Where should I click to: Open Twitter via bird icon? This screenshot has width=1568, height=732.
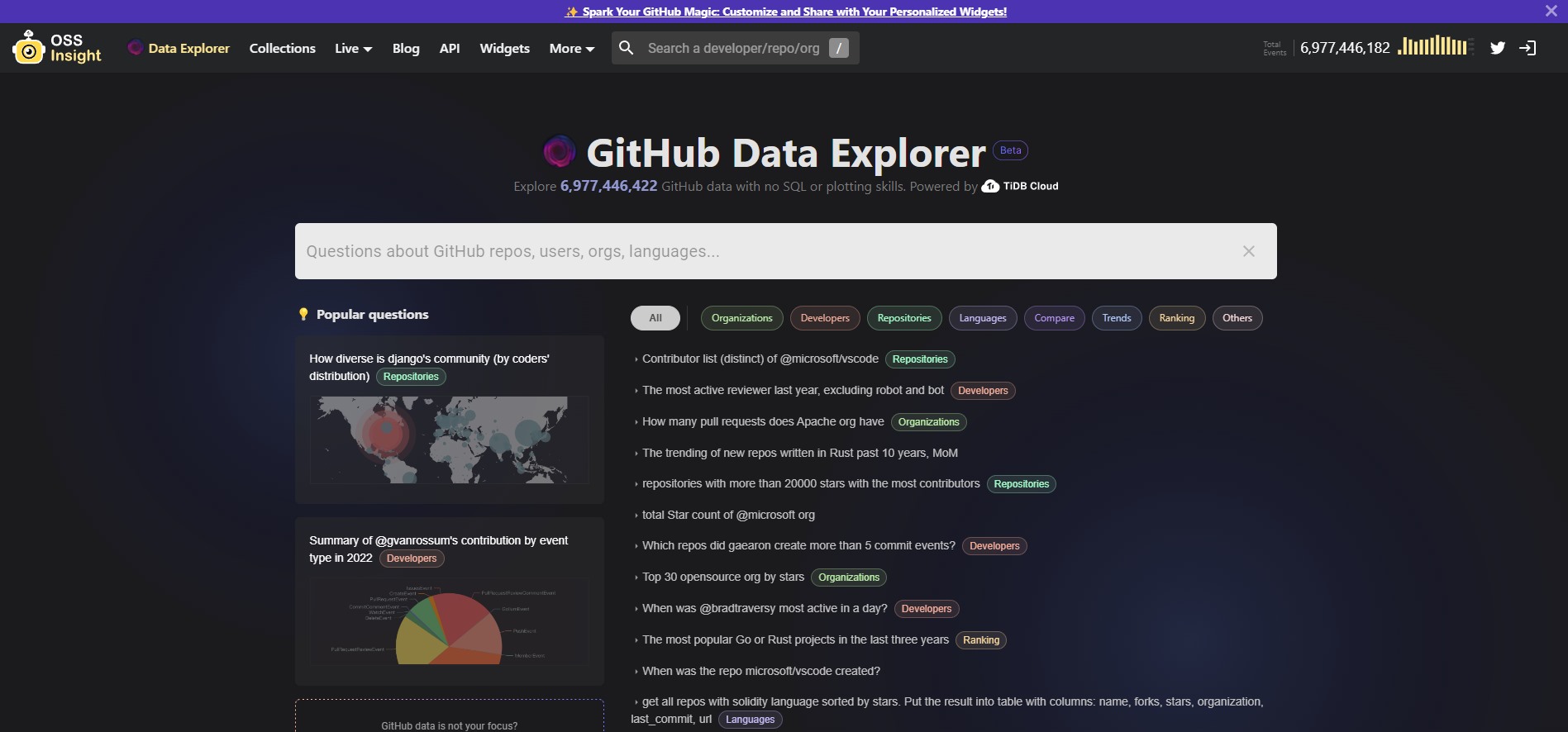[1498, 48]
